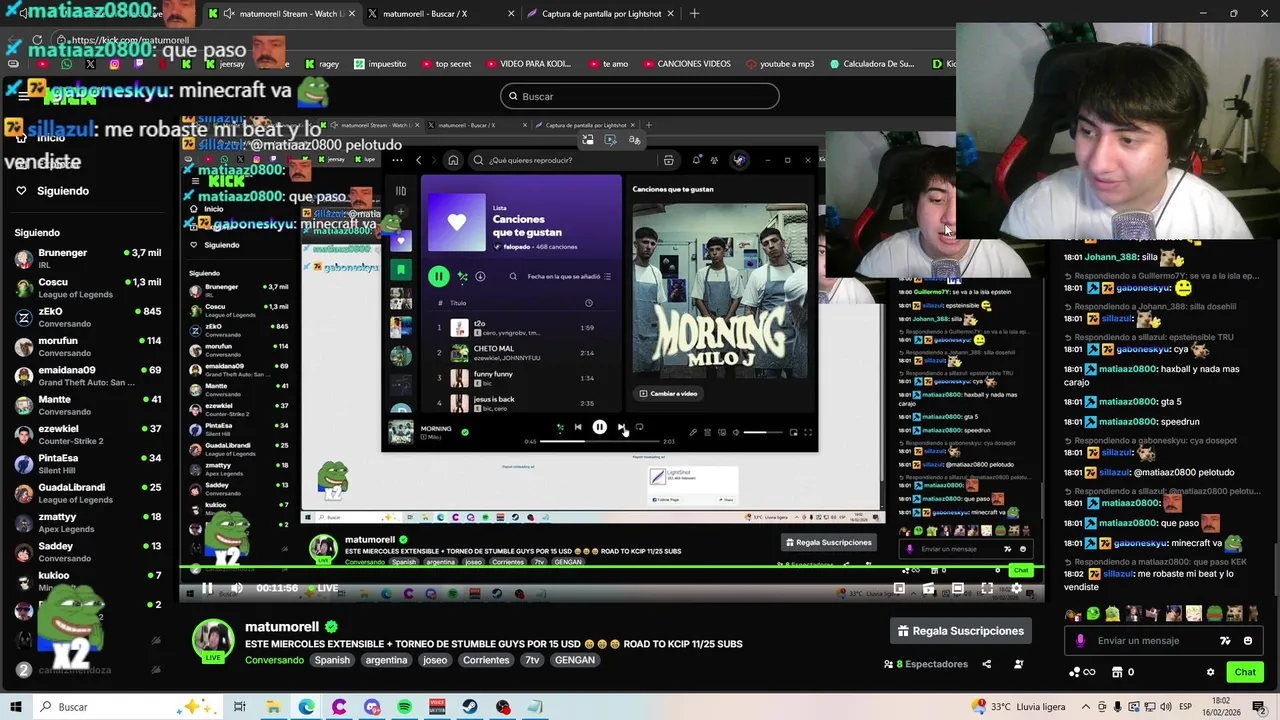This screenshot has width=1280, height=720.
Task: Open channel points icon below chat
Action: click(x=1082, y=672)
